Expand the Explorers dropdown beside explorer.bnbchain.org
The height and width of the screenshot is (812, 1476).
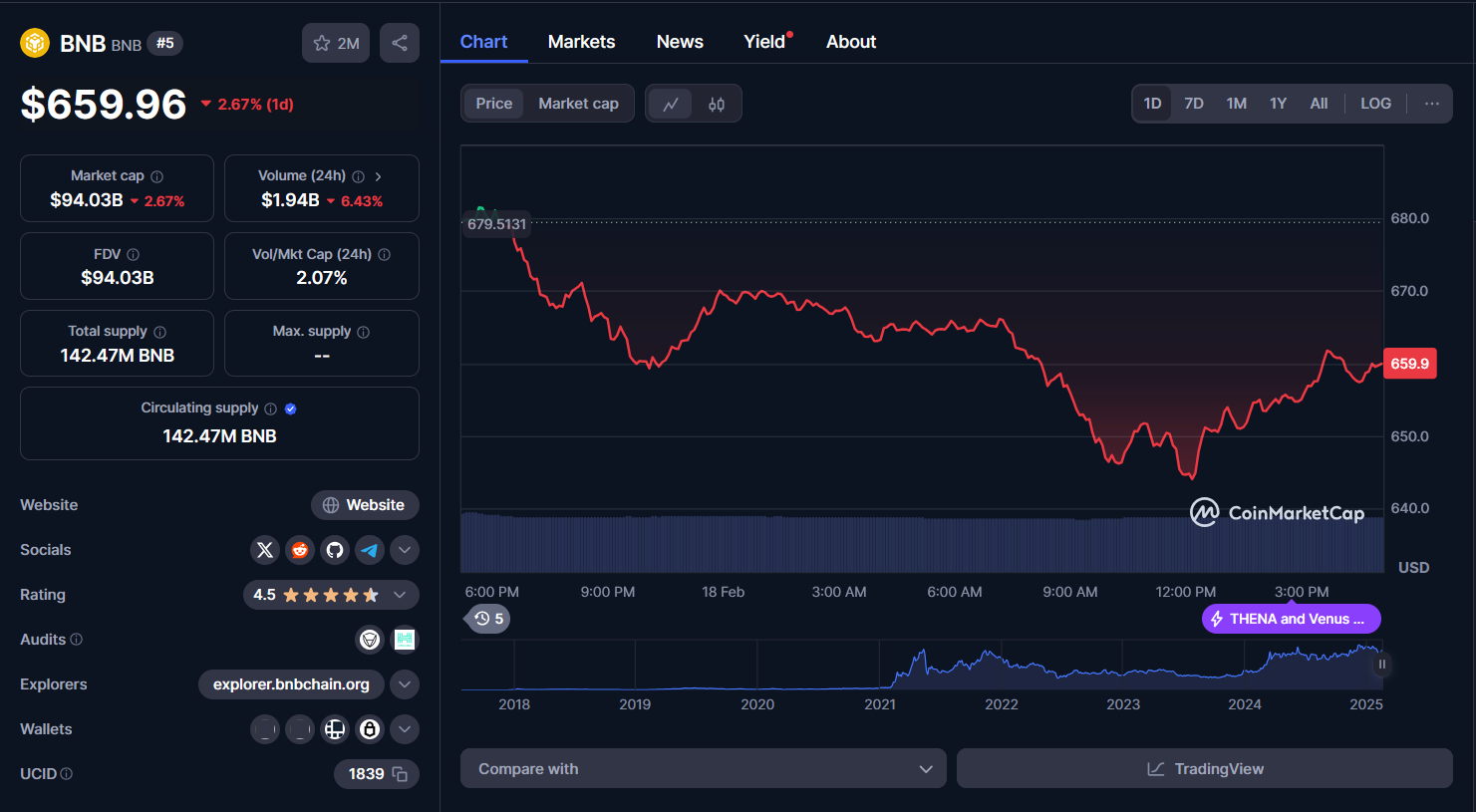coord(404,684)
